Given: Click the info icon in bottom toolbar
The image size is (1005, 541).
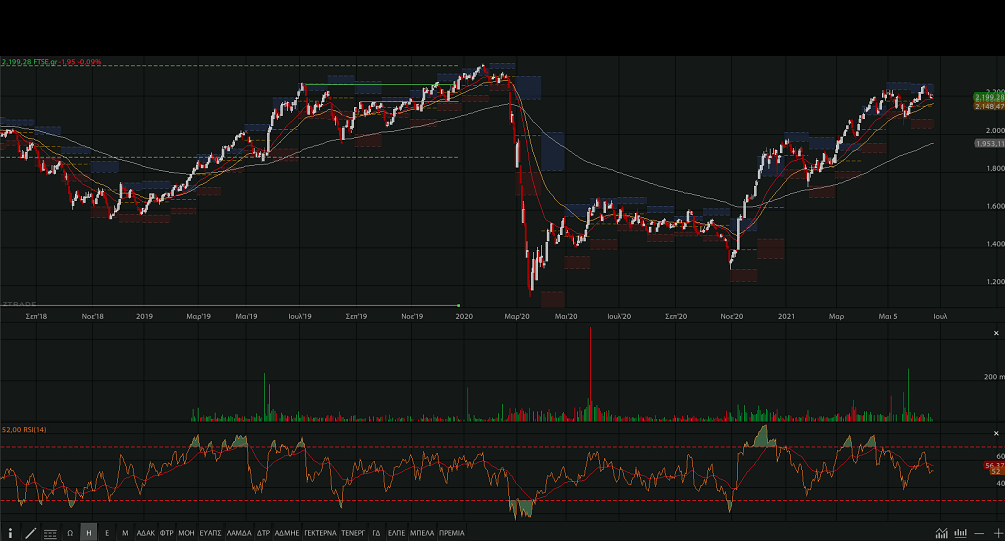Looking at the screenshot, I should (10, 533).
